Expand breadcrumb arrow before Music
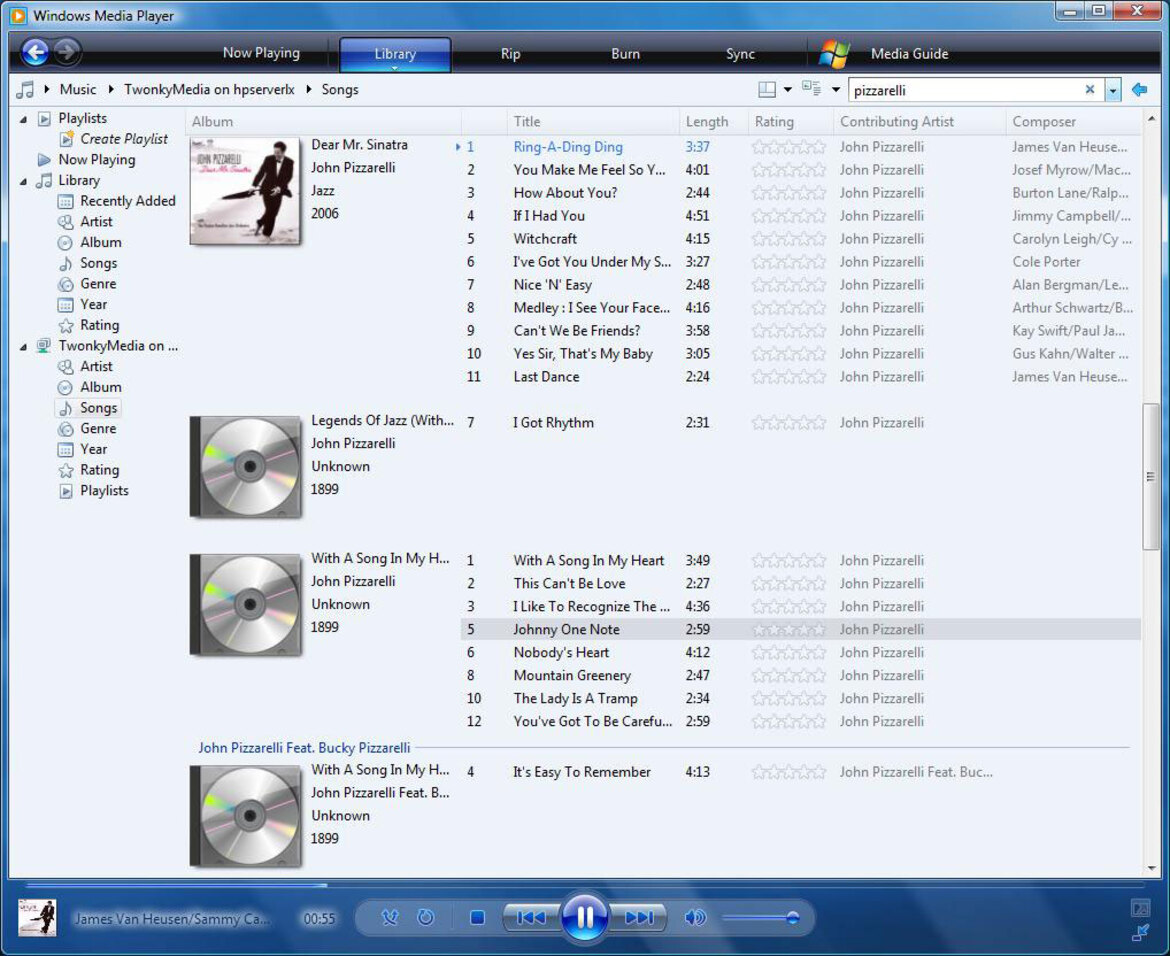Viewport: 1170px width, 956px height. click(47, 90)
